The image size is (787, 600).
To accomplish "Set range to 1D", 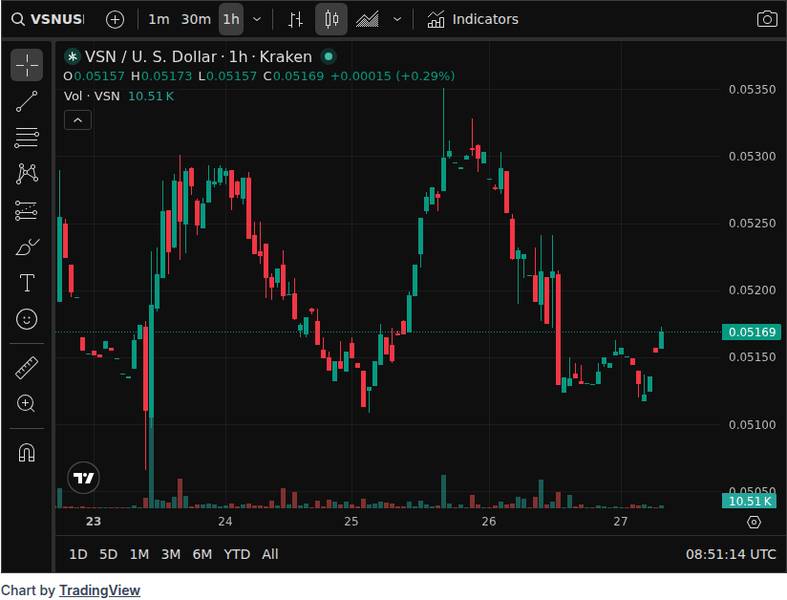I will click(x=78, y=554).
